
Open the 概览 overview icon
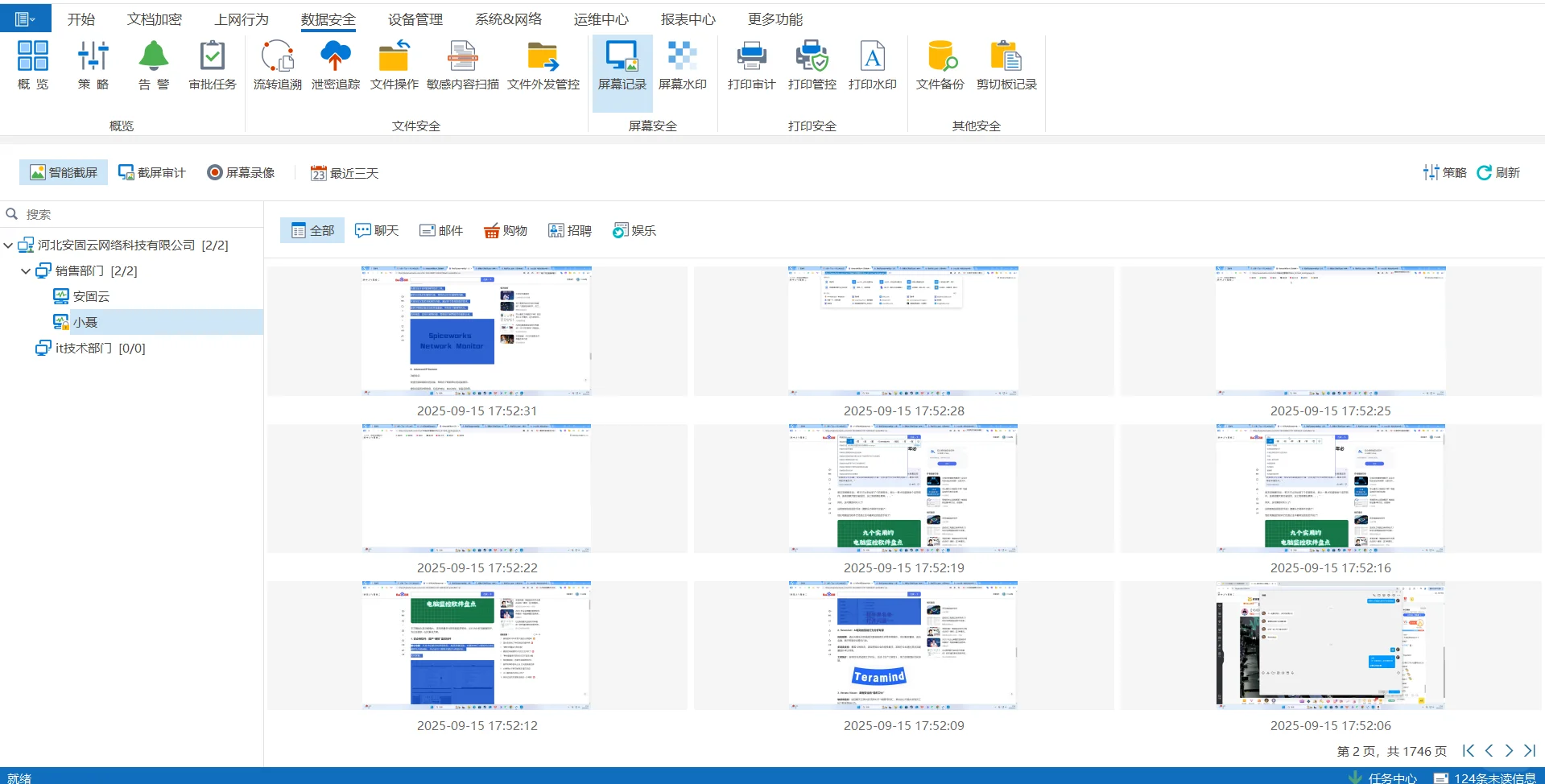tap(33, 65)
